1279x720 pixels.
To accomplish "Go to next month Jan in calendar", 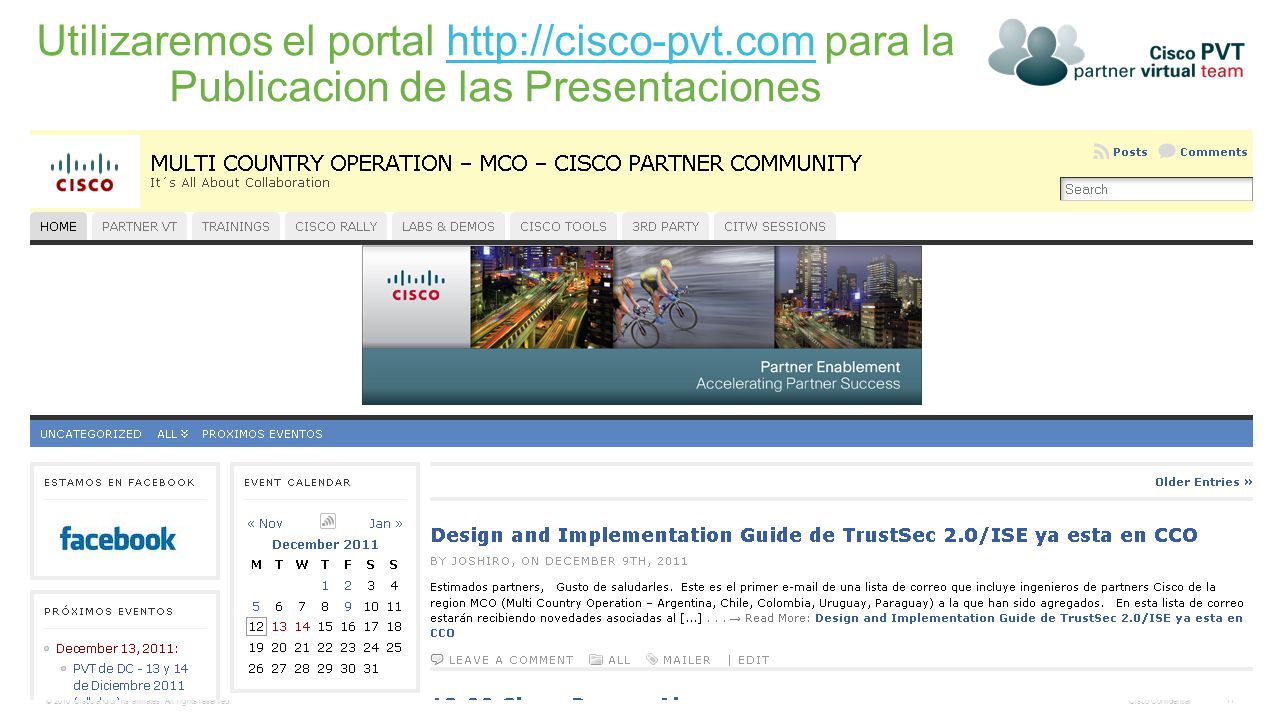I will click(x=386, y=523).
